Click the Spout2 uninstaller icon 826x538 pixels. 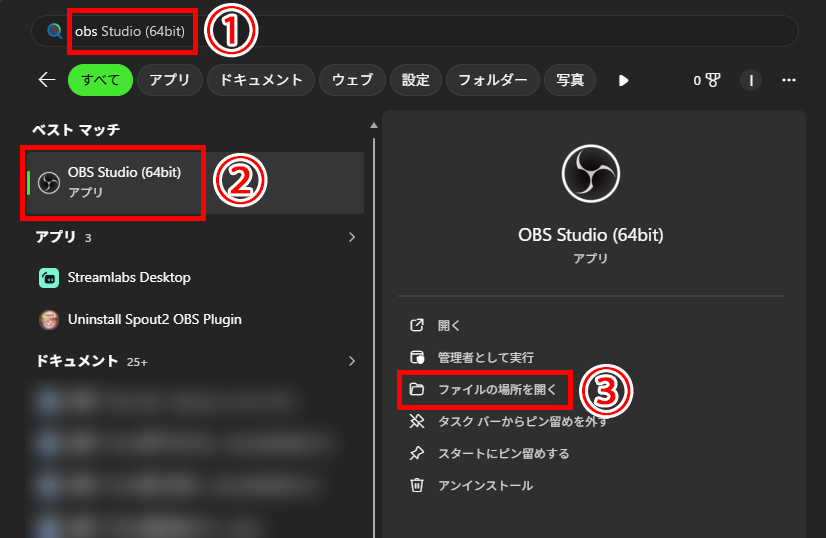coord(49,319)
